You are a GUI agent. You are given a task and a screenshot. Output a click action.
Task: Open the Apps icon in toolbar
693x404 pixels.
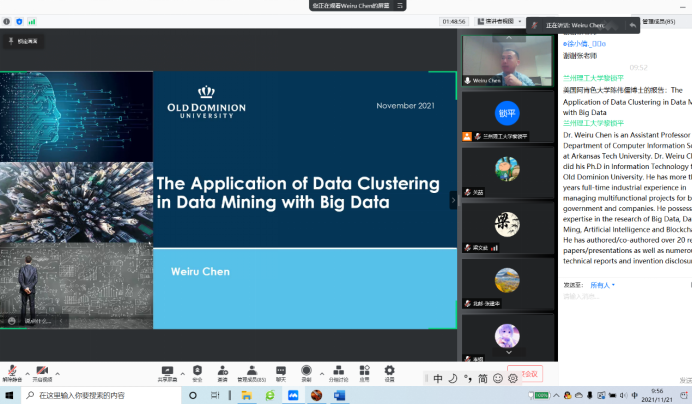tap(364, 371)
